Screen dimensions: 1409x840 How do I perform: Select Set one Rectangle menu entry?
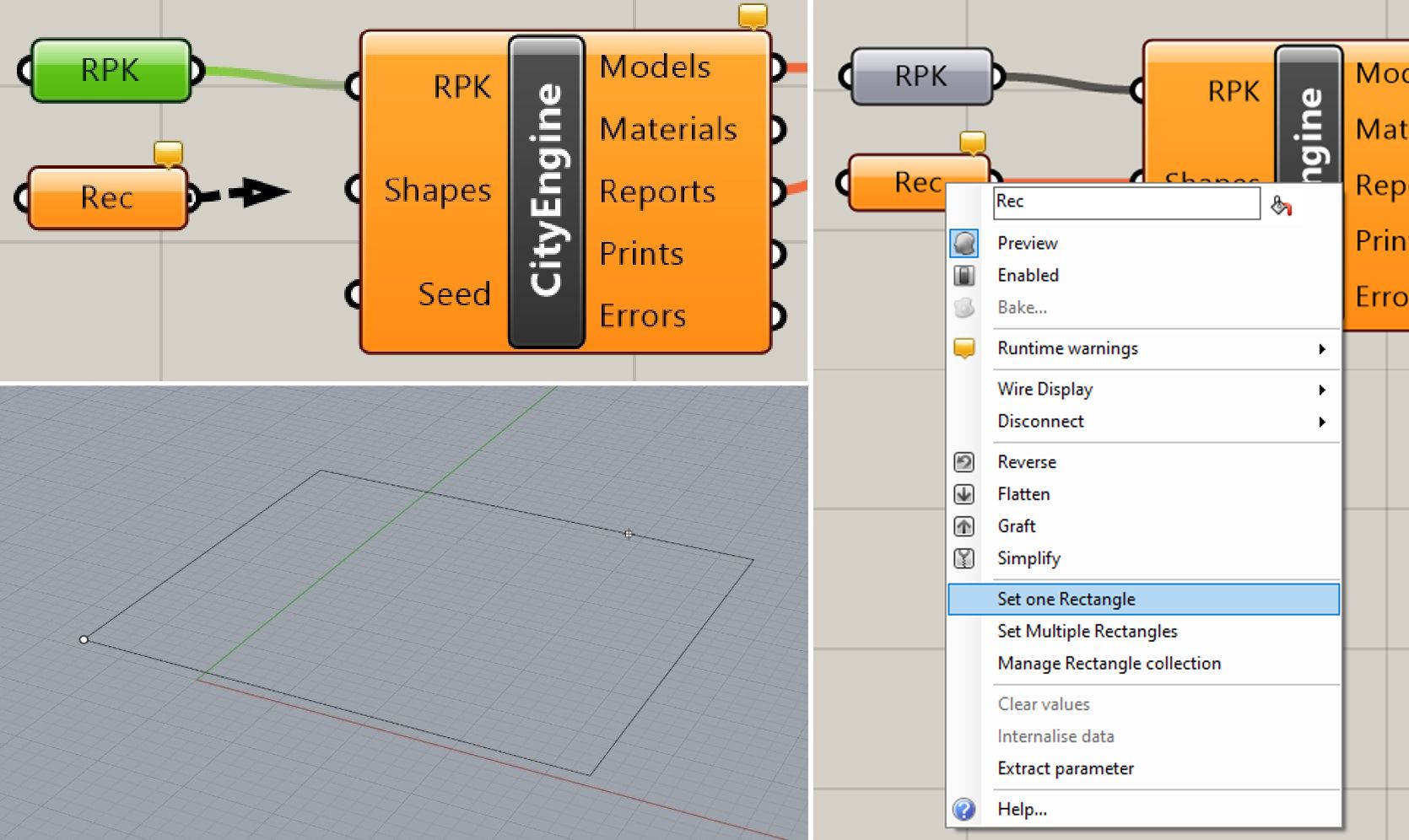pyautogui.click(x=1144, y=599)
